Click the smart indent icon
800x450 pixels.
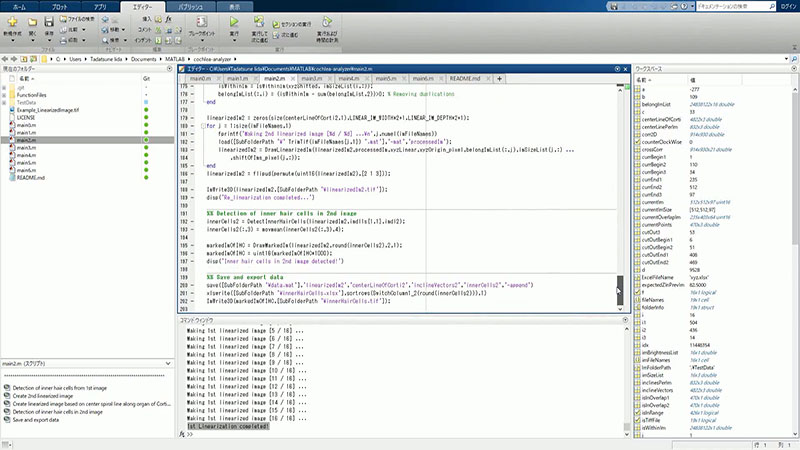tap(158, 40)
